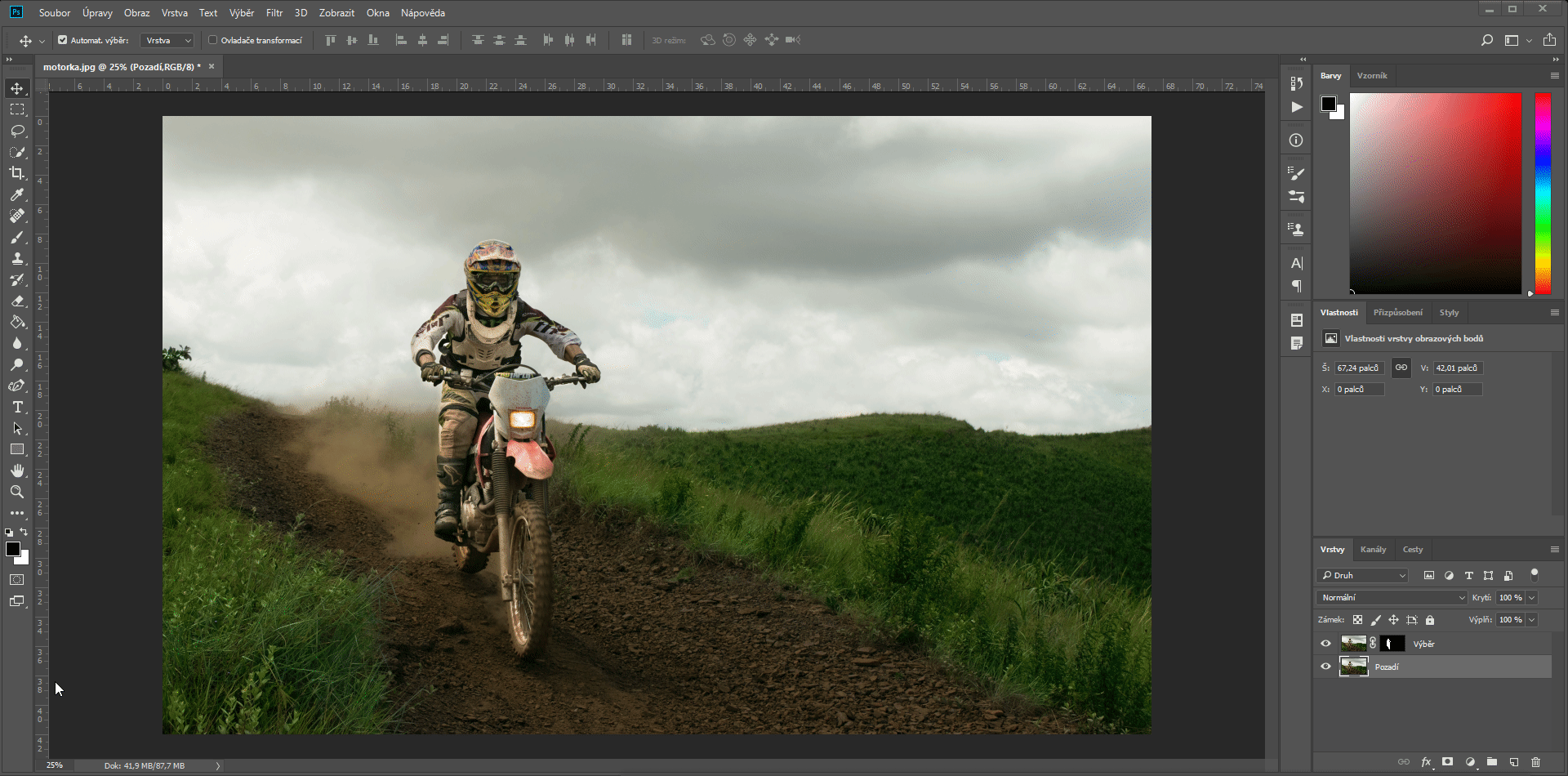Add a layer mask from the Layers panel
Viewport: 1568px width, 776px height.
click(x=1446, y=761)
